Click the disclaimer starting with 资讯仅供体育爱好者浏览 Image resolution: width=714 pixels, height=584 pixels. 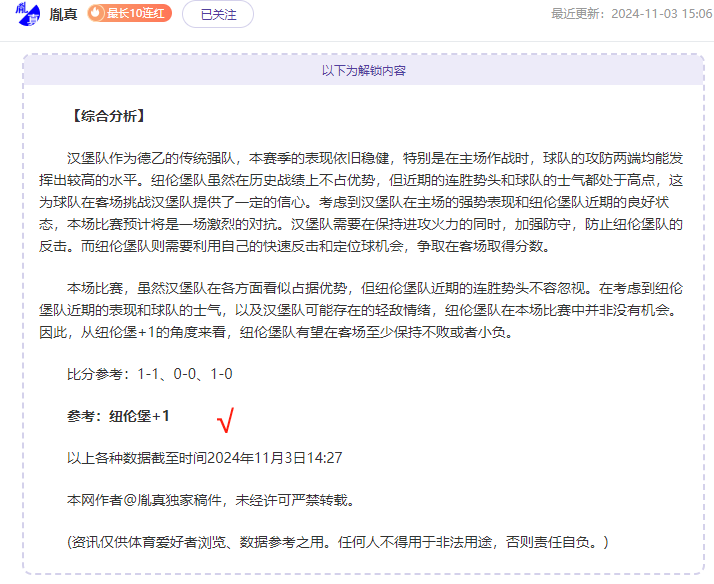(337, 542)
